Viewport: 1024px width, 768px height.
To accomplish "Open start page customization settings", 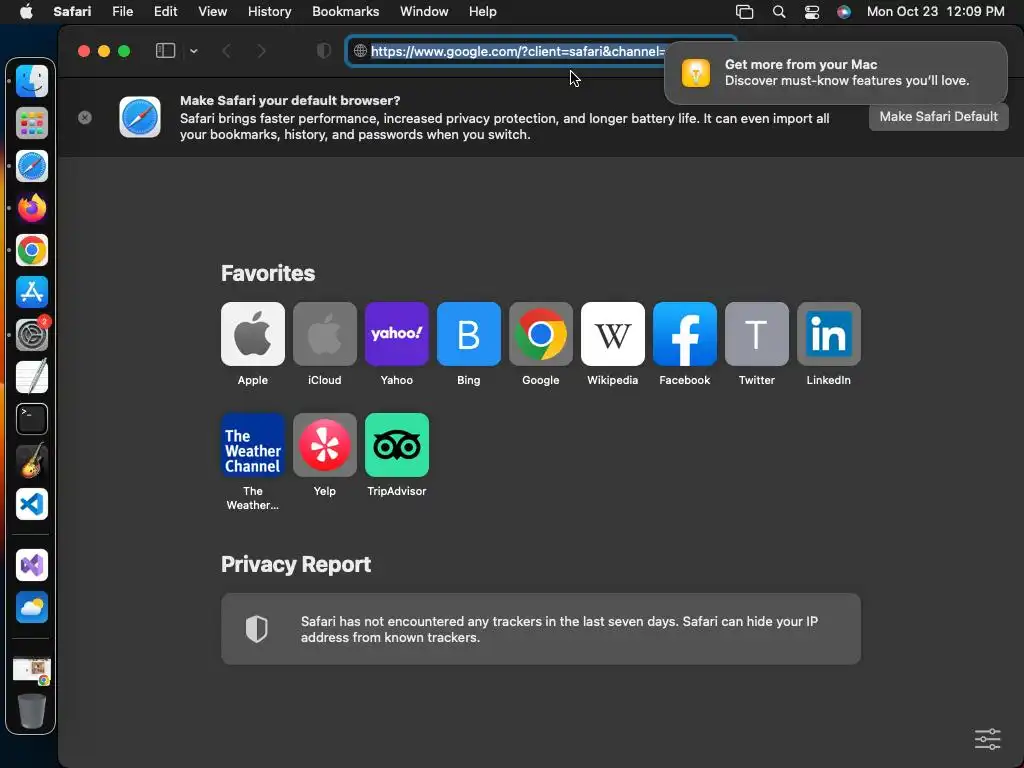I will coord(987,739).
